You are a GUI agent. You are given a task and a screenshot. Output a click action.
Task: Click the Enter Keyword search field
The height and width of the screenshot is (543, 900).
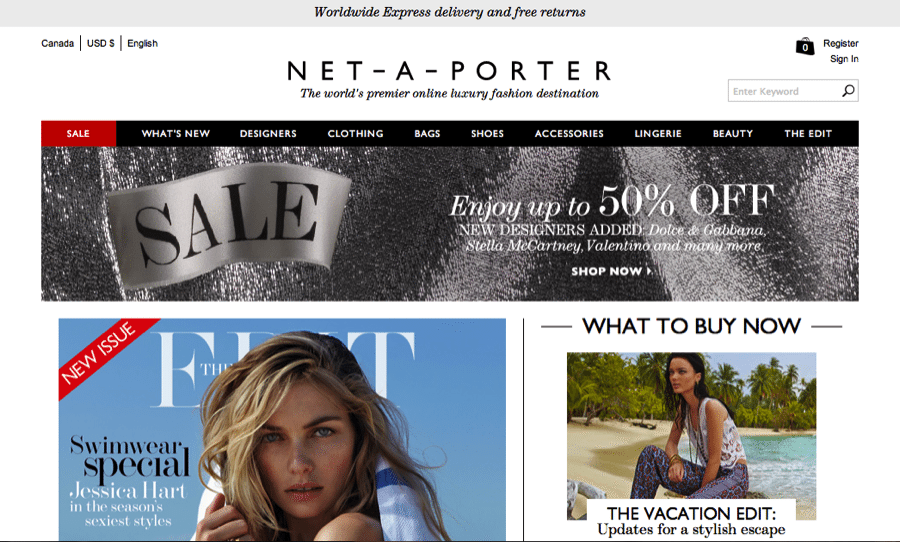(x=785, y=91)
